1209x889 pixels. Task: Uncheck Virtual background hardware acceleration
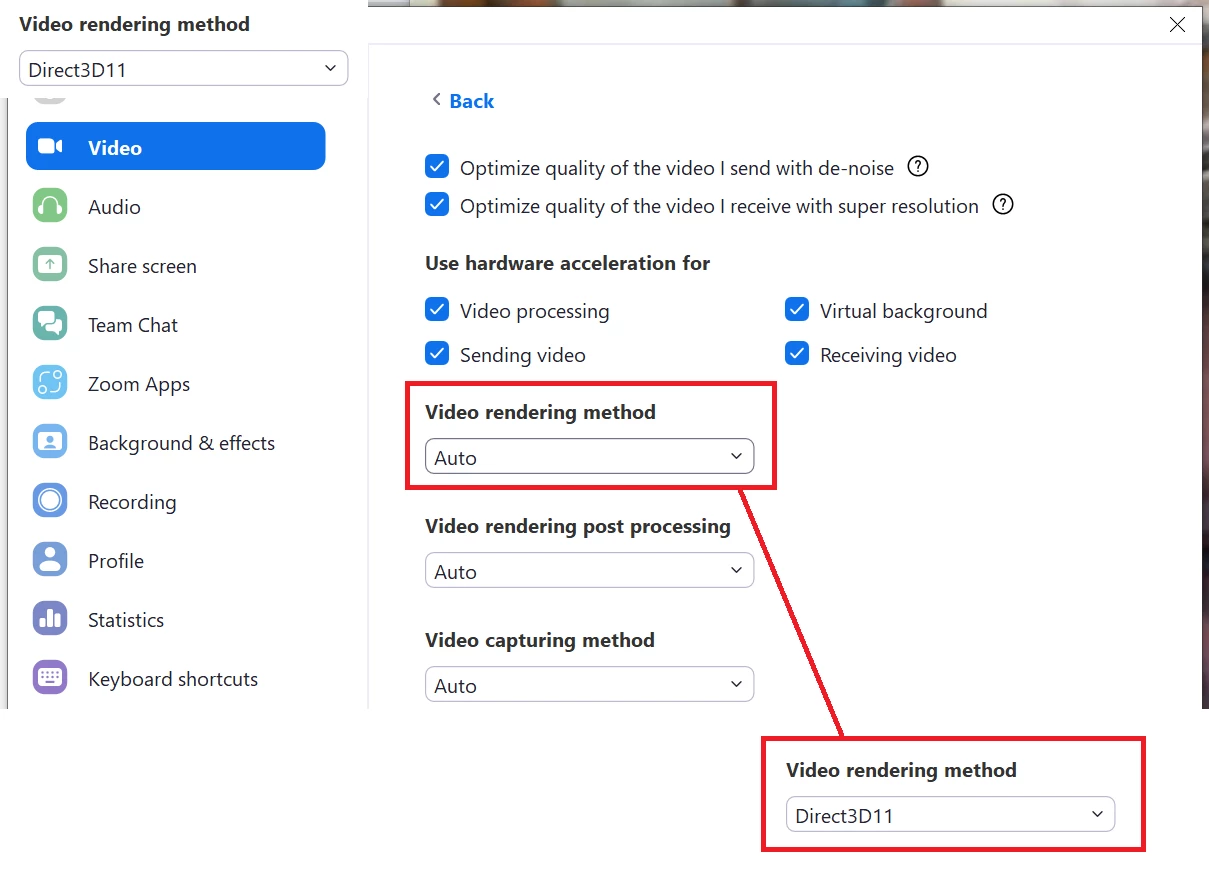click(797, 310)
